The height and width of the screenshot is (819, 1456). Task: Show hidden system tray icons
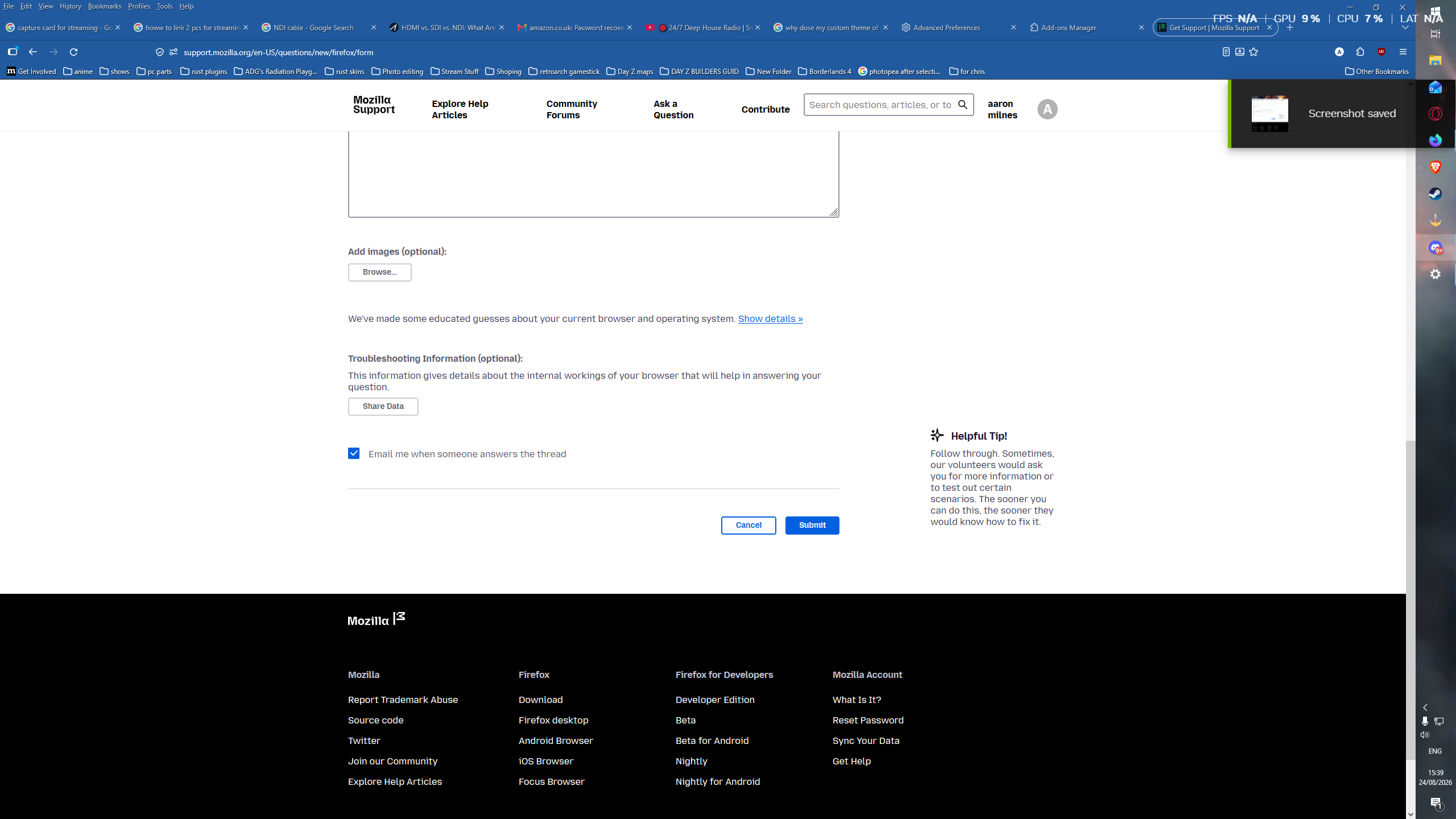(x=1425, y=708)
